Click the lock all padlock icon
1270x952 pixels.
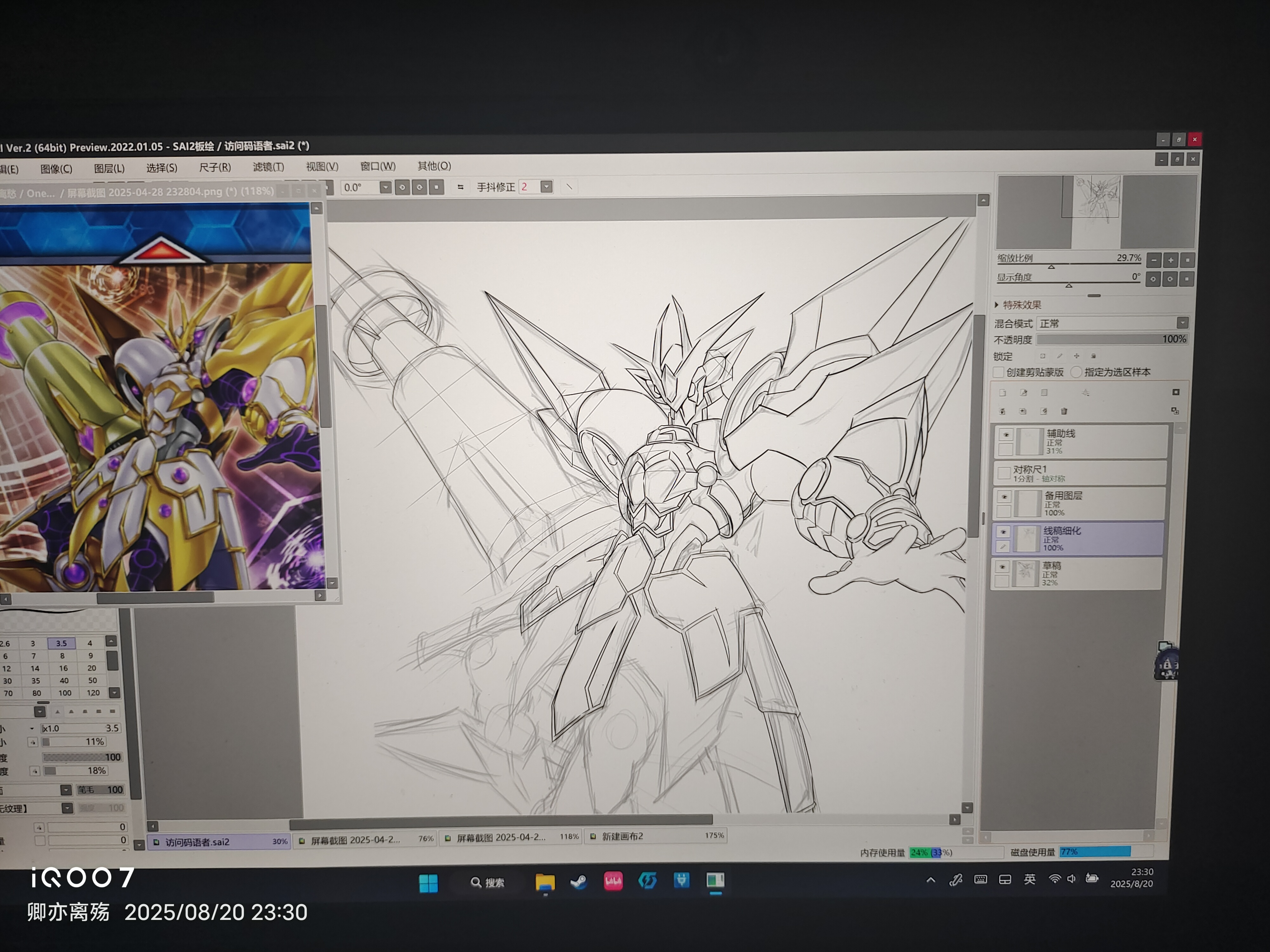1093,356
